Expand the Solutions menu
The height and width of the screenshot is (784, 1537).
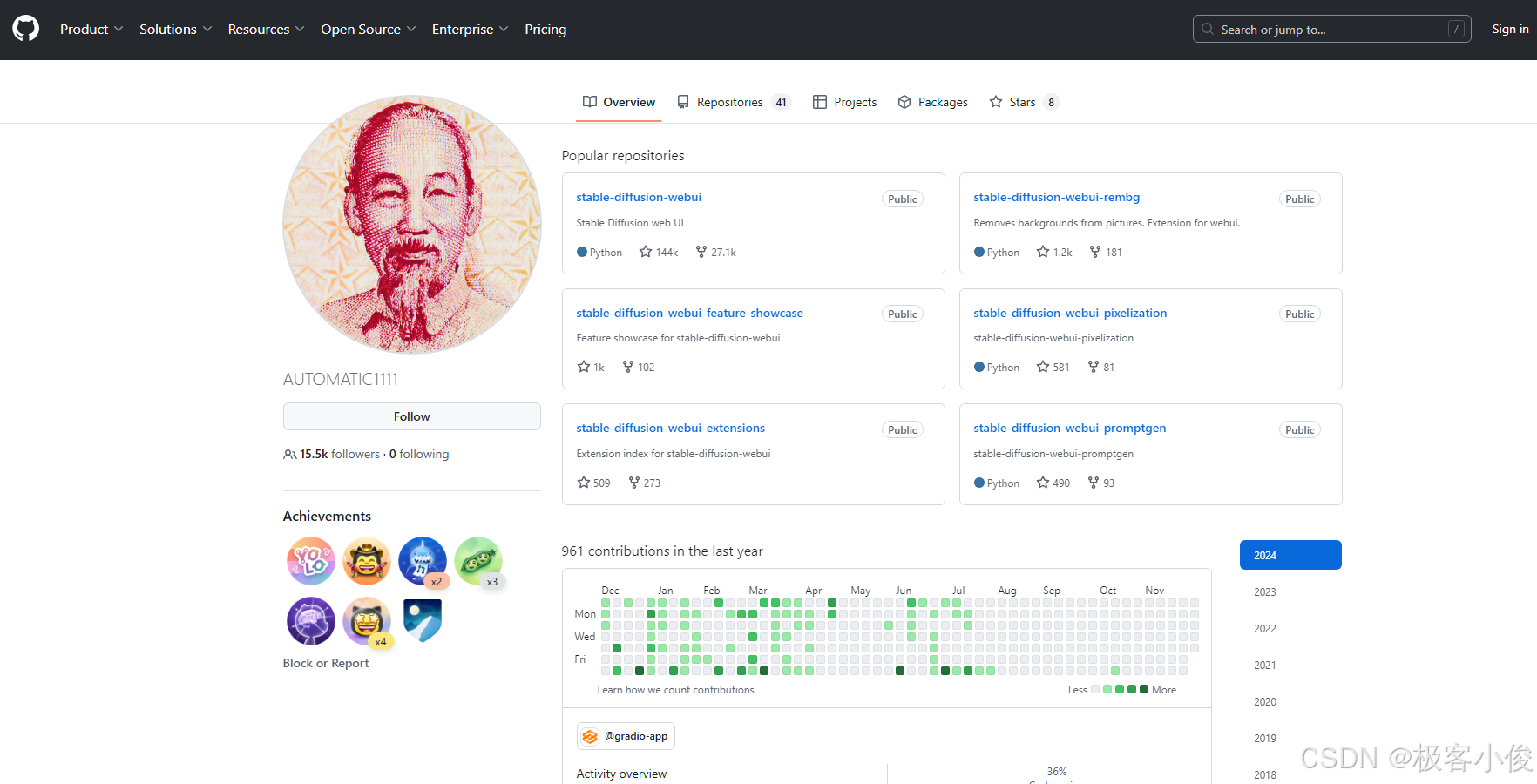point(175,29)
